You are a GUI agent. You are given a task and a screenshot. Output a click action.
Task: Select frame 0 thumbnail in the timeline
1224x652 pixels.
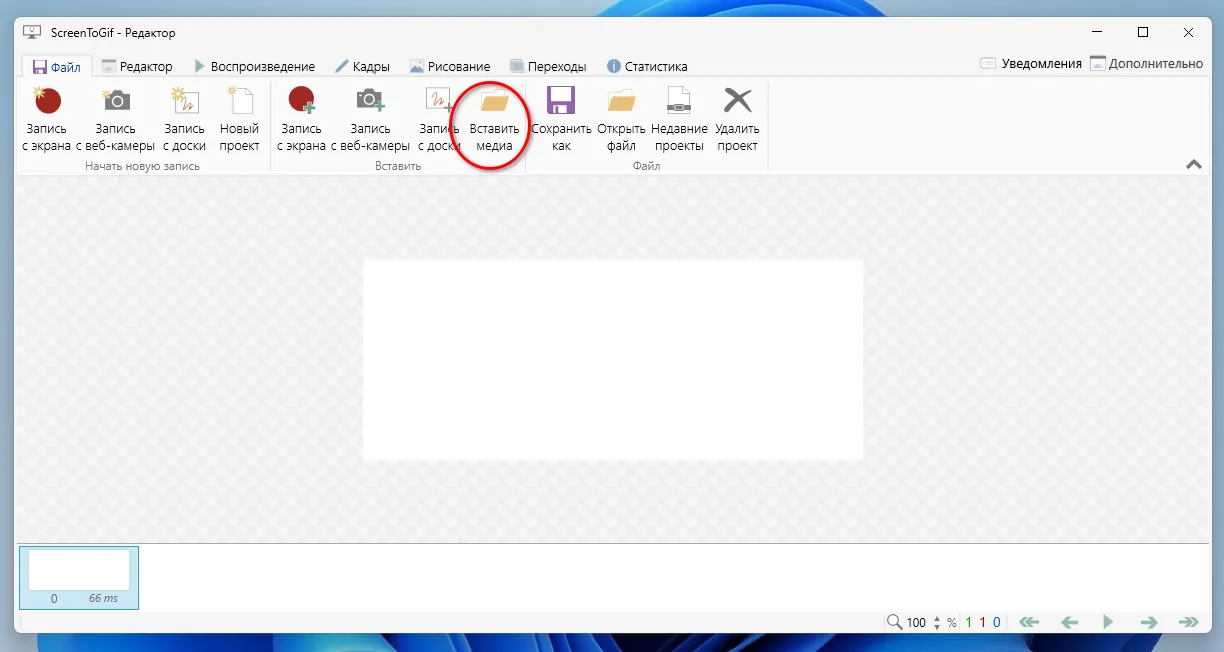tap(78, 577)
